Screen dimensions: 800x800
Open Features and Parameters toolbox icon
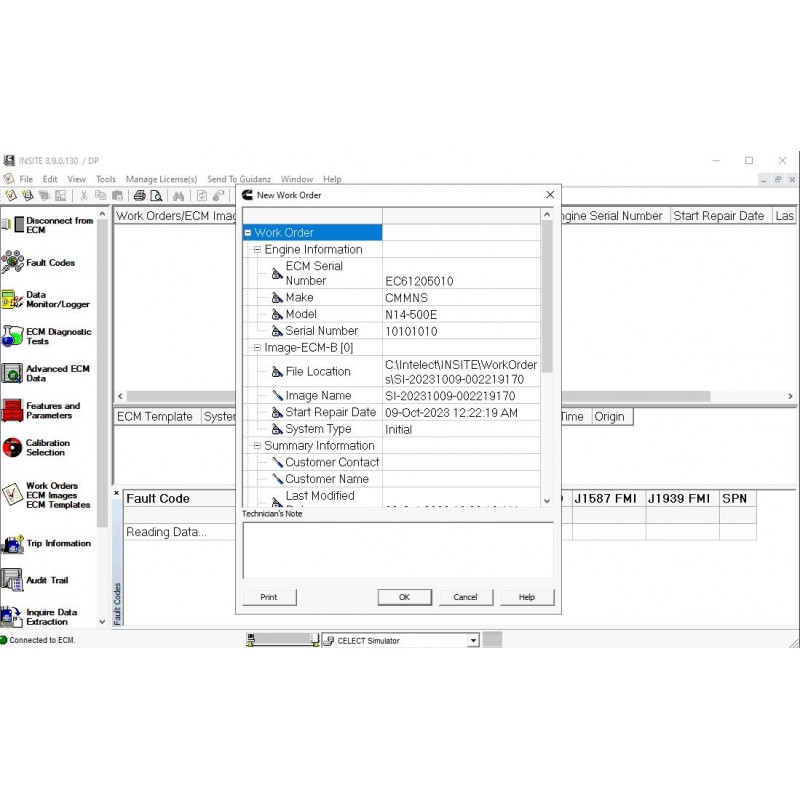coord(12,410)
